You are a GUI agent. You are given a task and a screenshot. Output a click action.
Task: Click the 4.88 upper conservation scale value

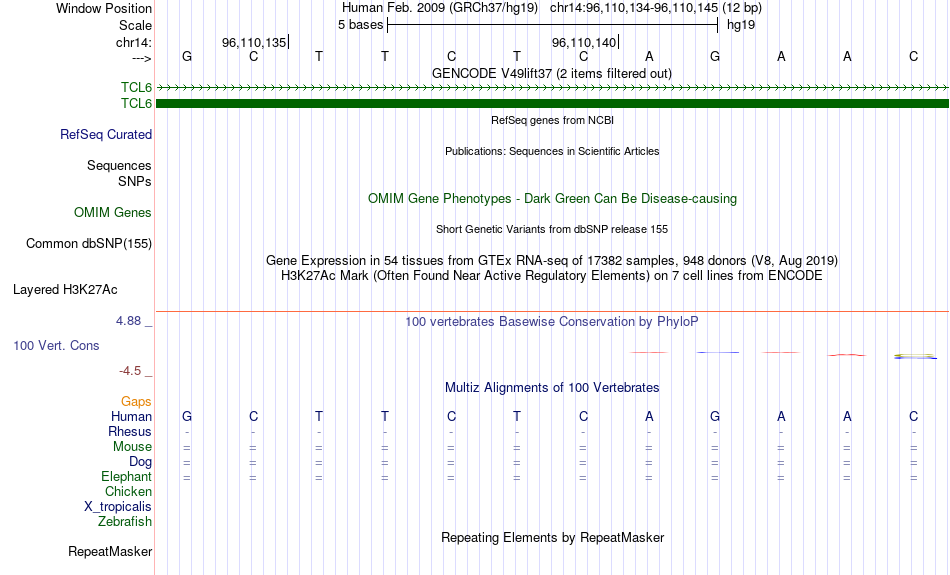pos(128,321)
